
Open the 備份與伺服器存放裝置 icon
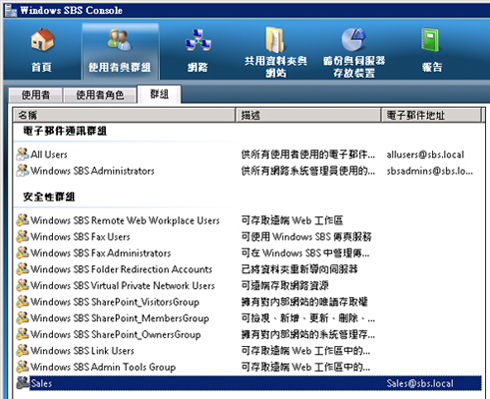pos(354,40)
